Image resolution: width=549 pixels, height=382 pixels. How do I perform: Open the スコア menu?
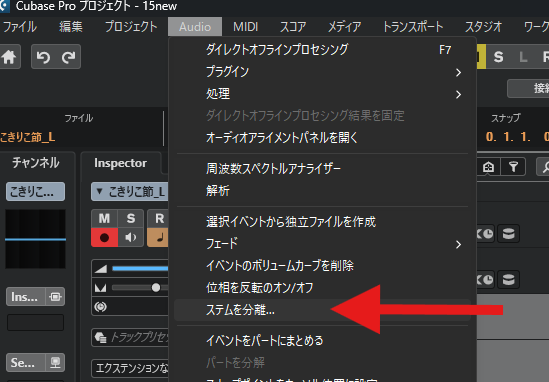(293, 27)
